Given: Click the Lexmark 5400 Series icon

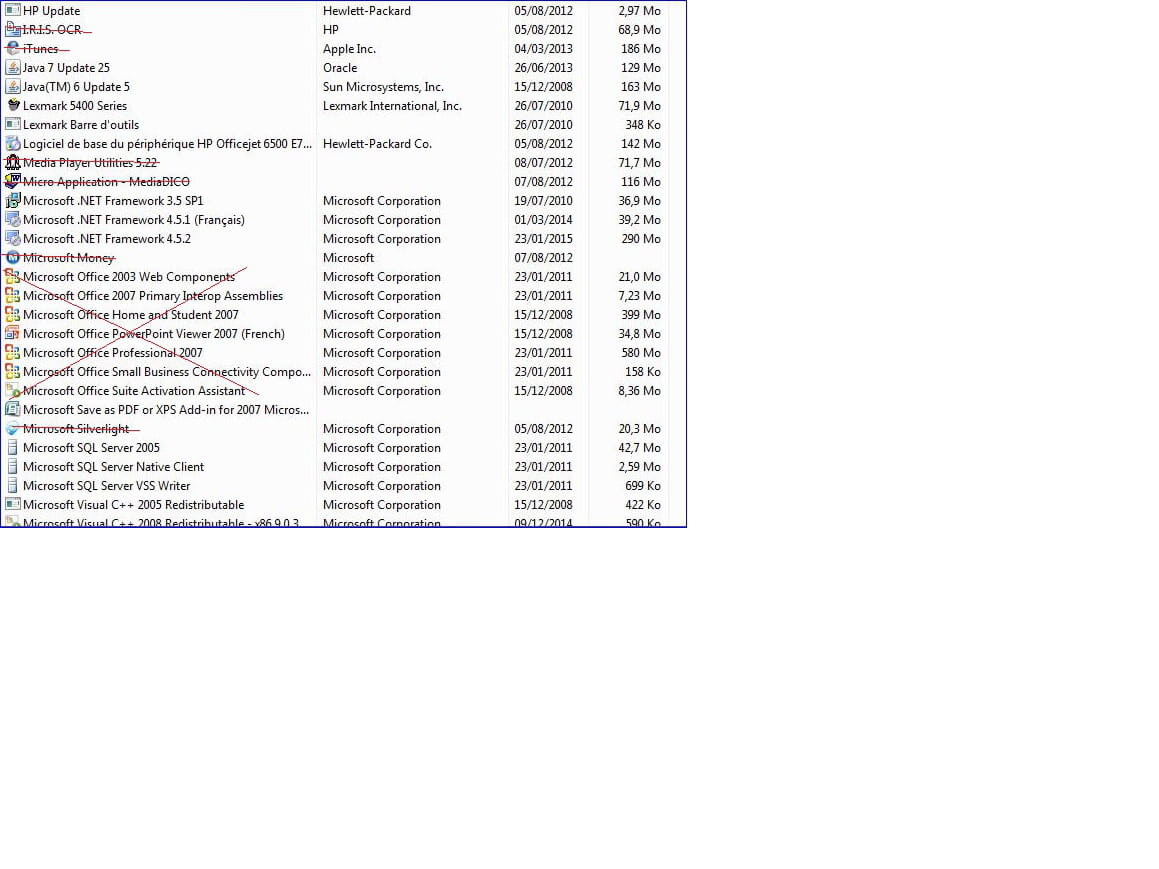Looking at the screenshot, I should click(13, 106).
